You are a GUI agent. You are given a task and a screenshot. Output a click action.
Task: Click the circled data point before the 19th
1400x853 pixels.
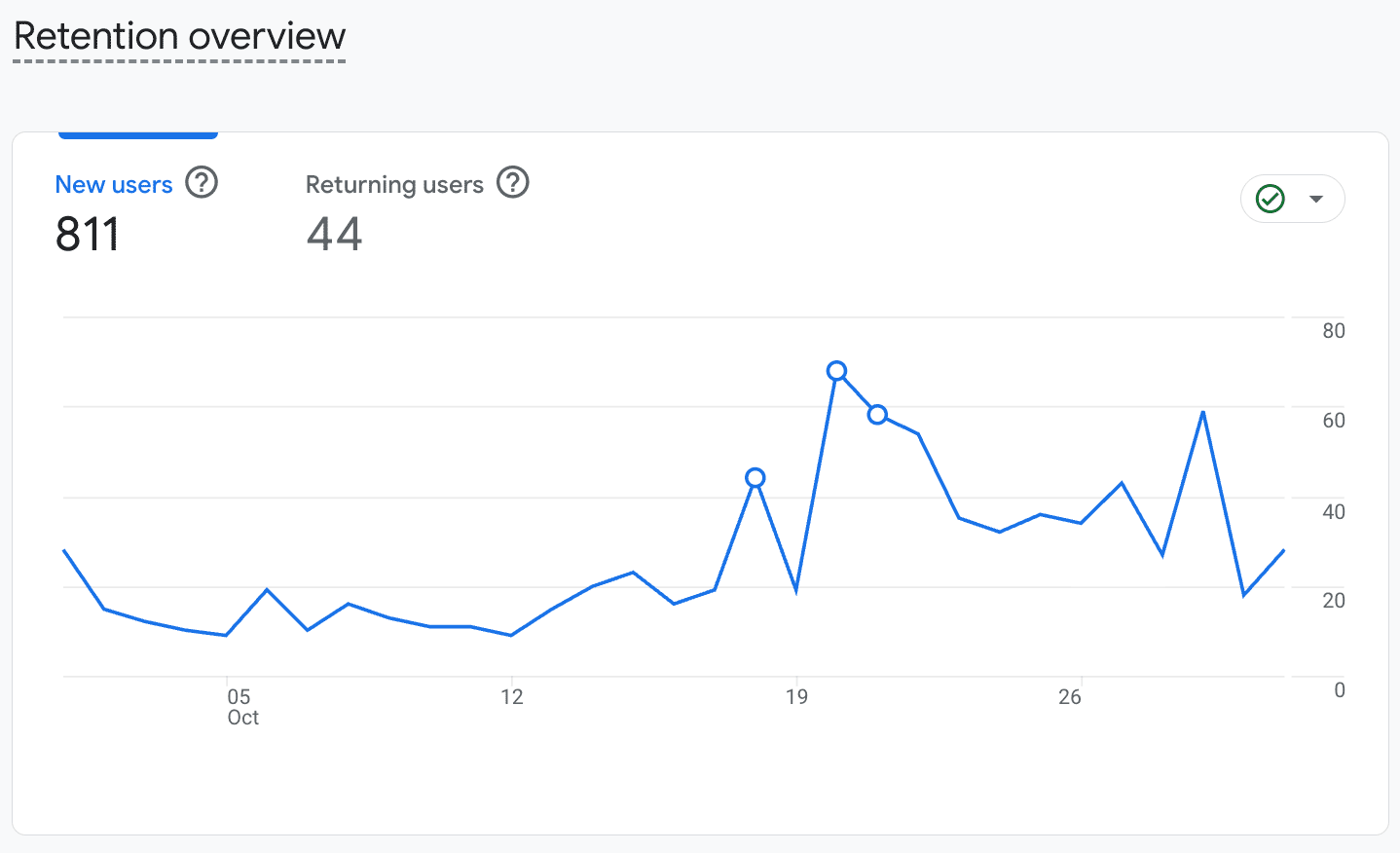(x=755, y=478)
